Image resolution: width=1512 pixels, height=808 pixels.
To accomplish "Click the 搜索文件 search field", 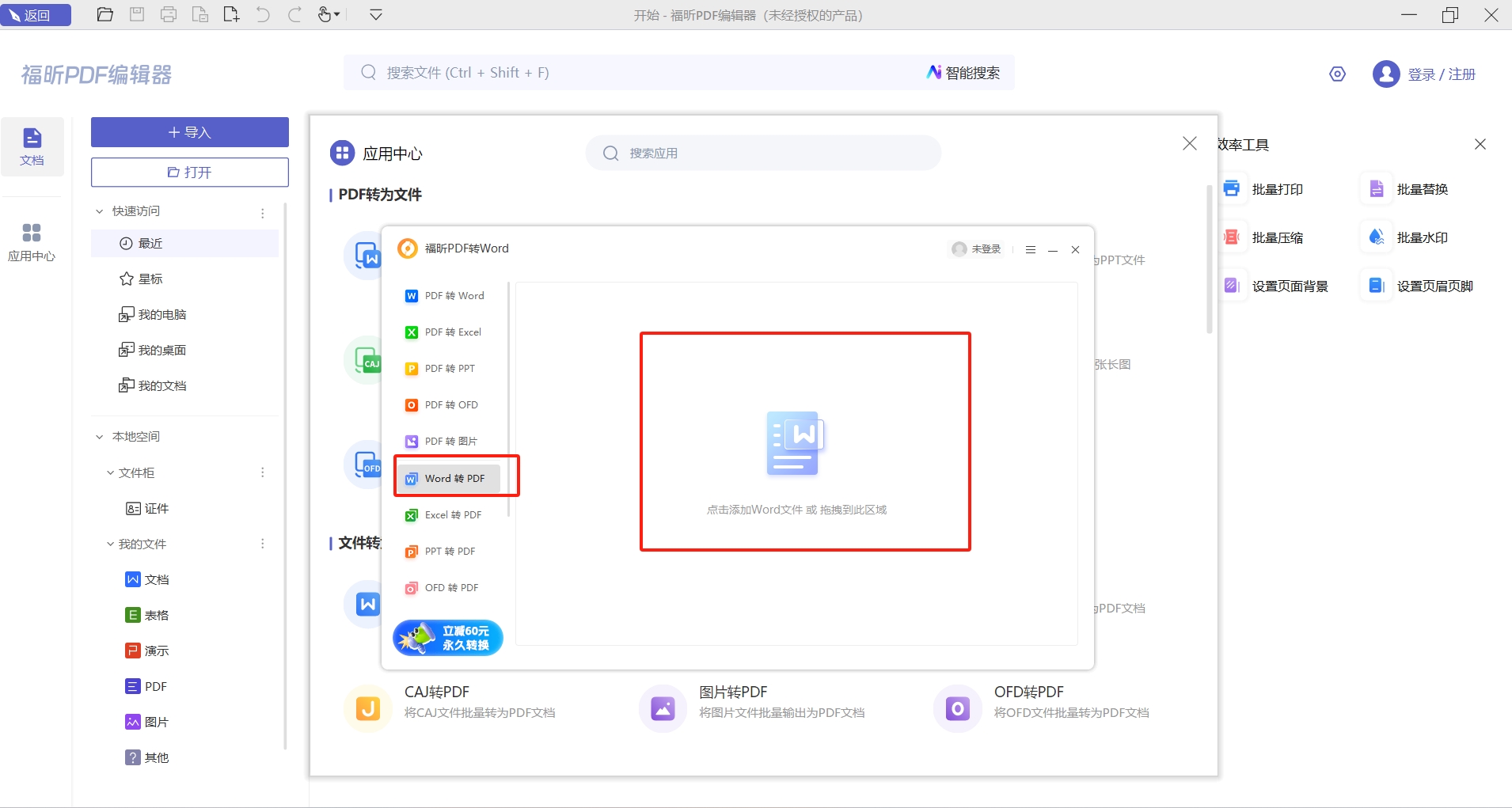I will (x=633, y=73).
